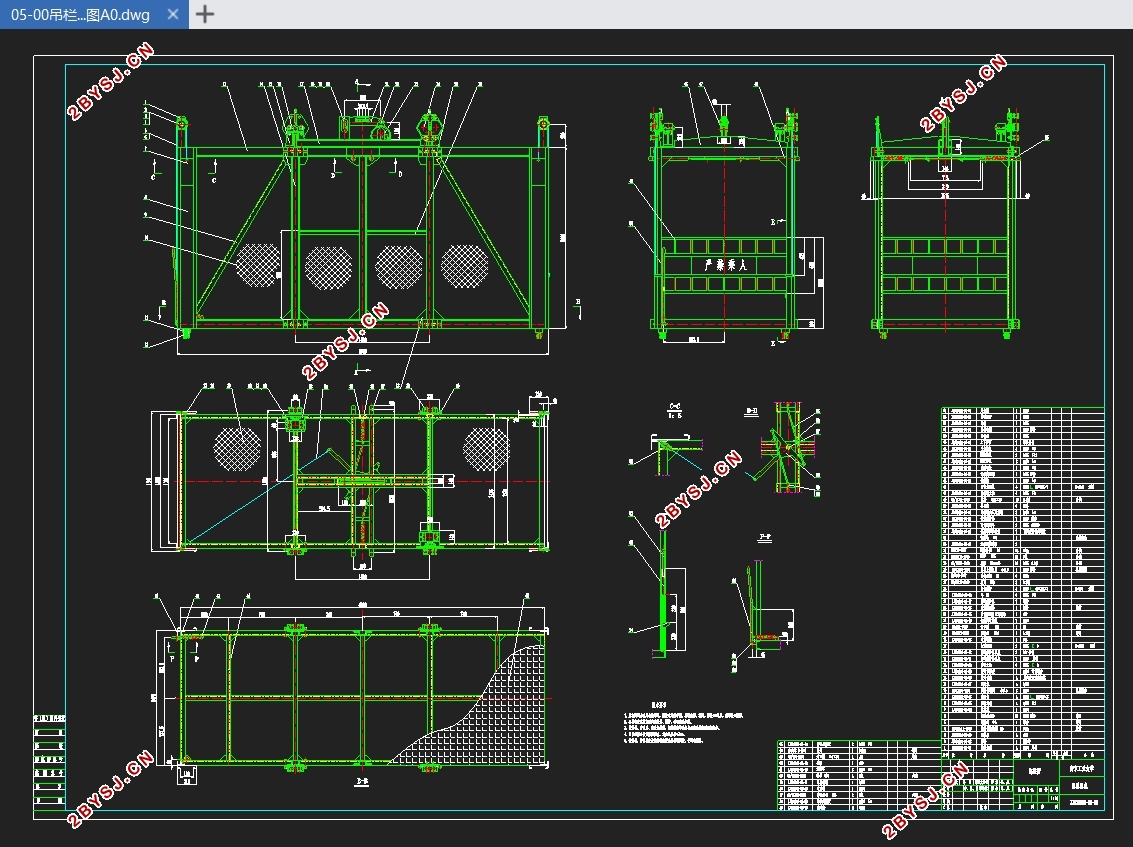This screenshot has width=1133, height=847.
Task: Select left hatched circle in middle plan view
Action: click(x=237, y=446)
